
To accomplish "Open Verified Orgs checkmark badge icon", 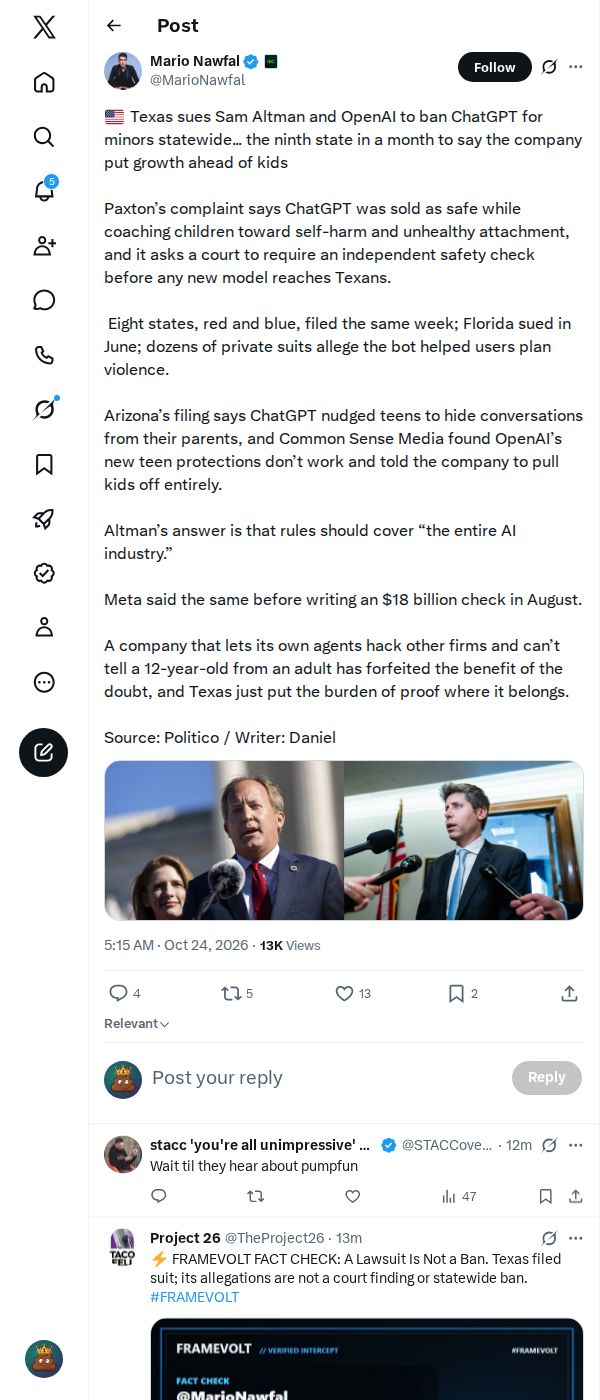I will 44,573.
